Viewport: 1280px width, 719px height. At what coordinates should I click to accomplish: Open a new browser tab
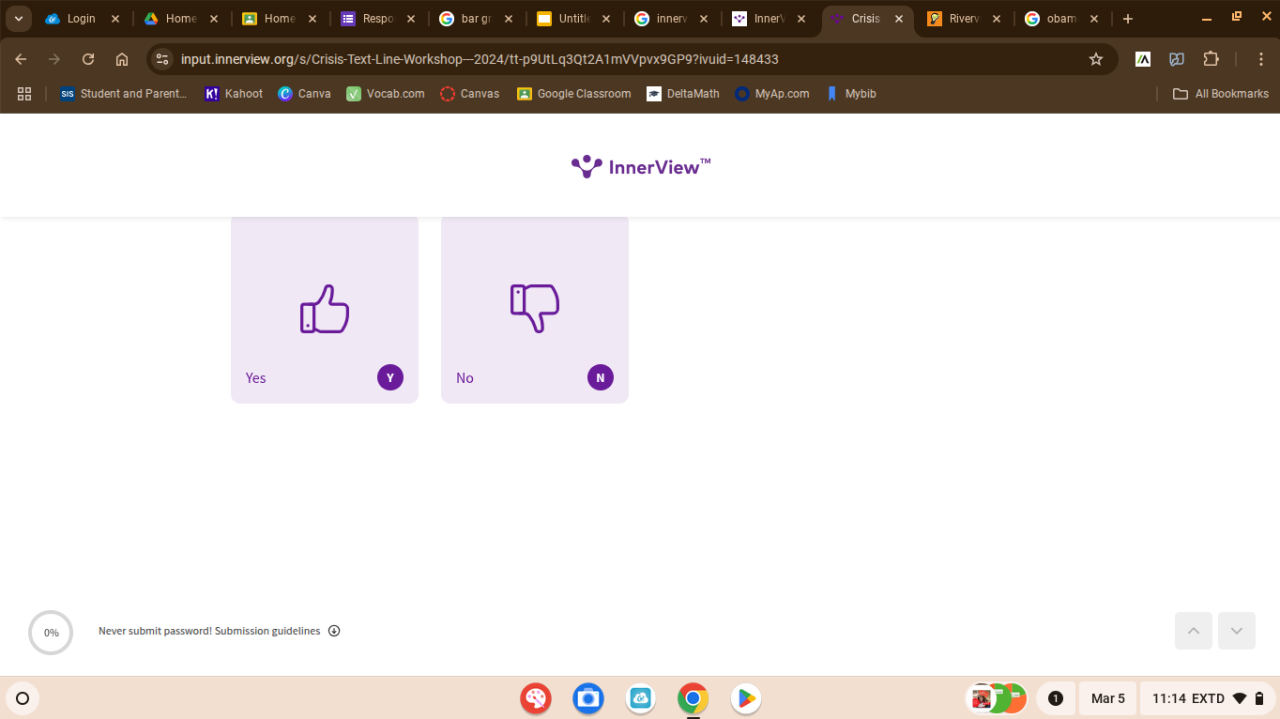pyautogui.click(x=1128, y=19)
